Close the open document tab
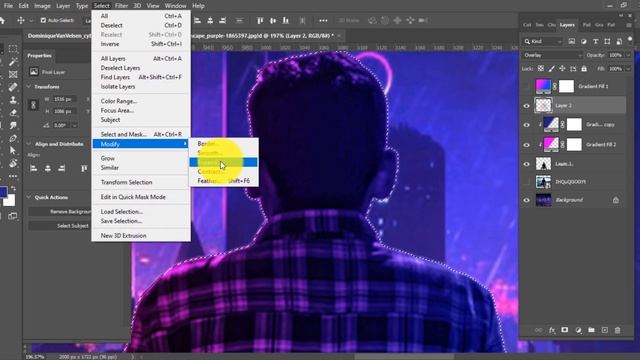Viewport: 640px width, 360px height. tap(339, 36)
